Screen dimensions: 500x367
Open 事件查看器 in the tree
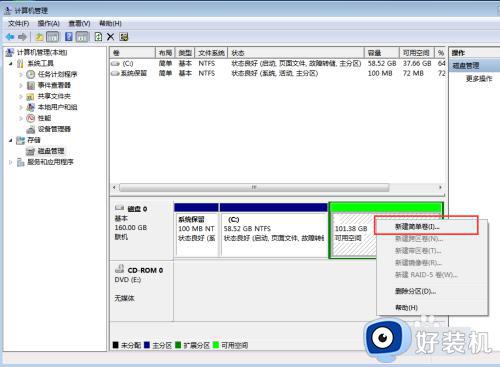tap(54, 85)
